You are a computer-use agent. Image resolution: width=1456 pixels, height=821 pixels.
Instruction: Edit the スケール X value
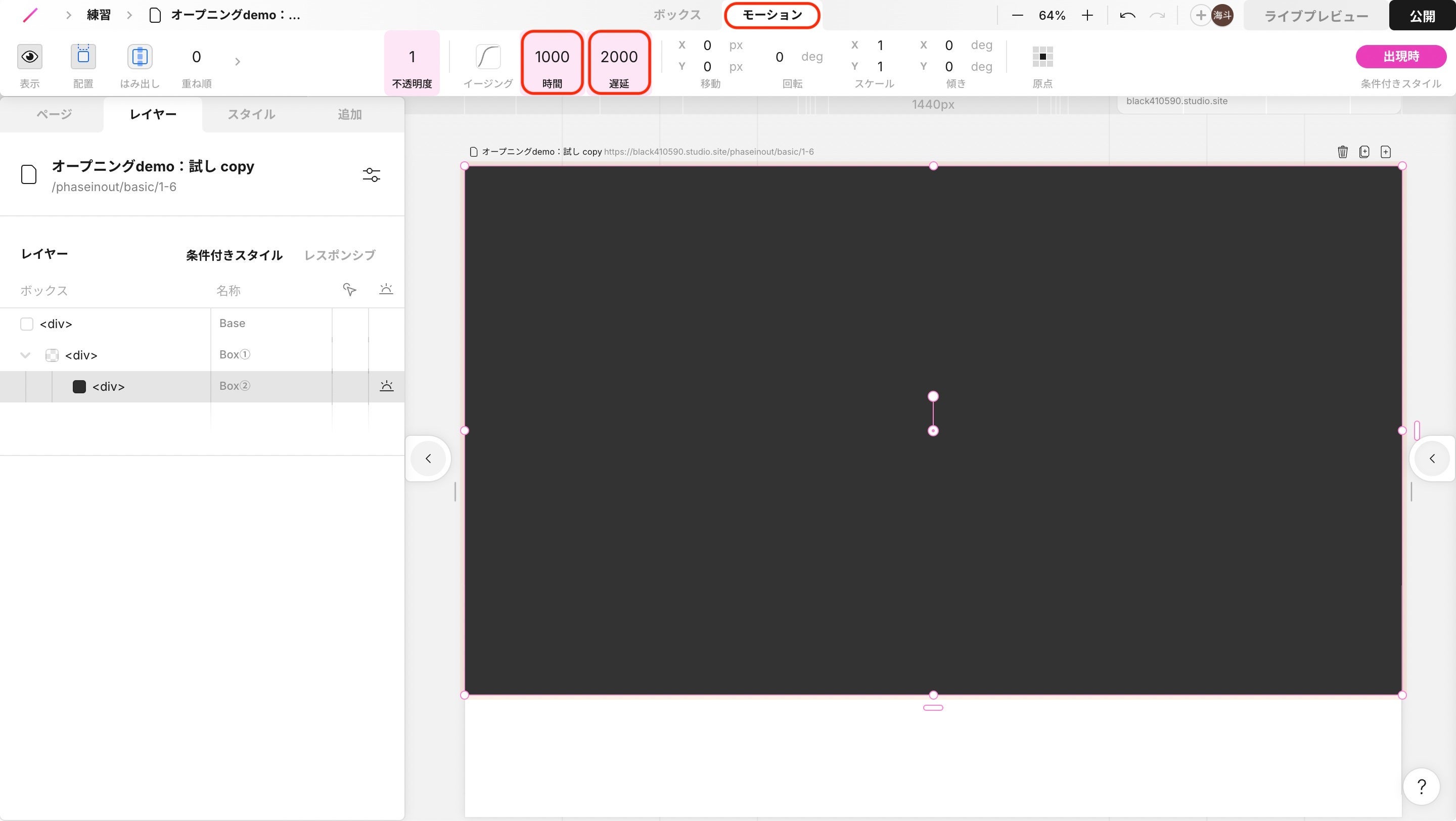point(880,45)
